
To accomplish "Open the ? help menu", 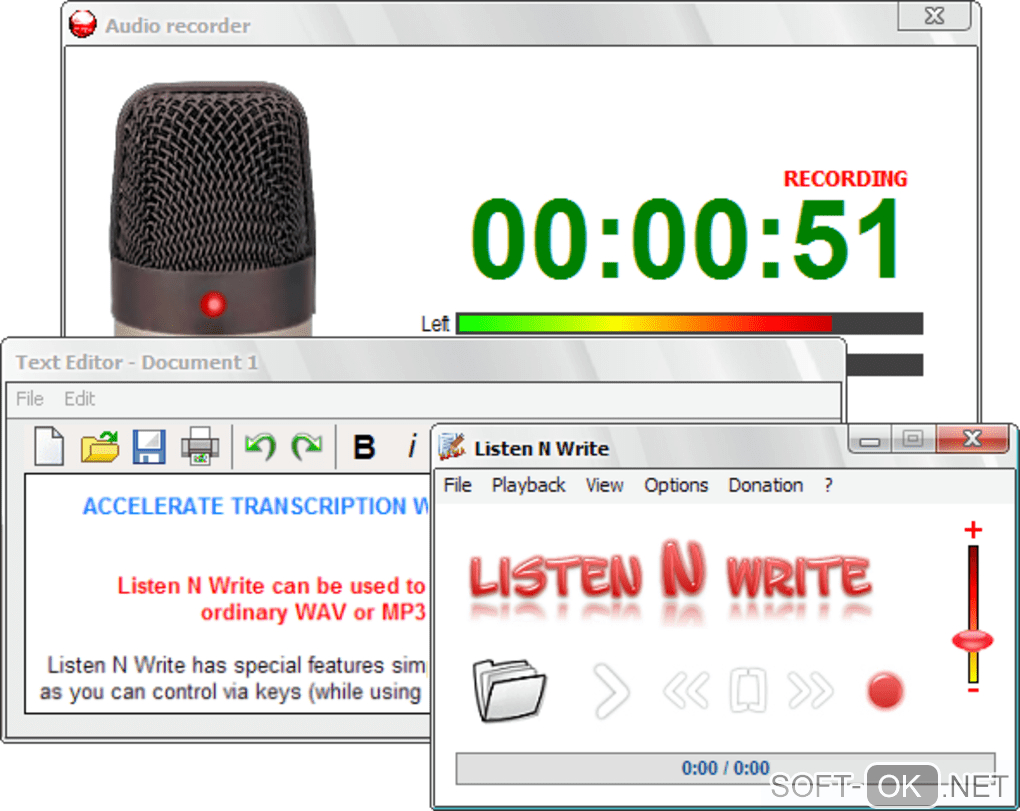I will (x=828, y=485).
